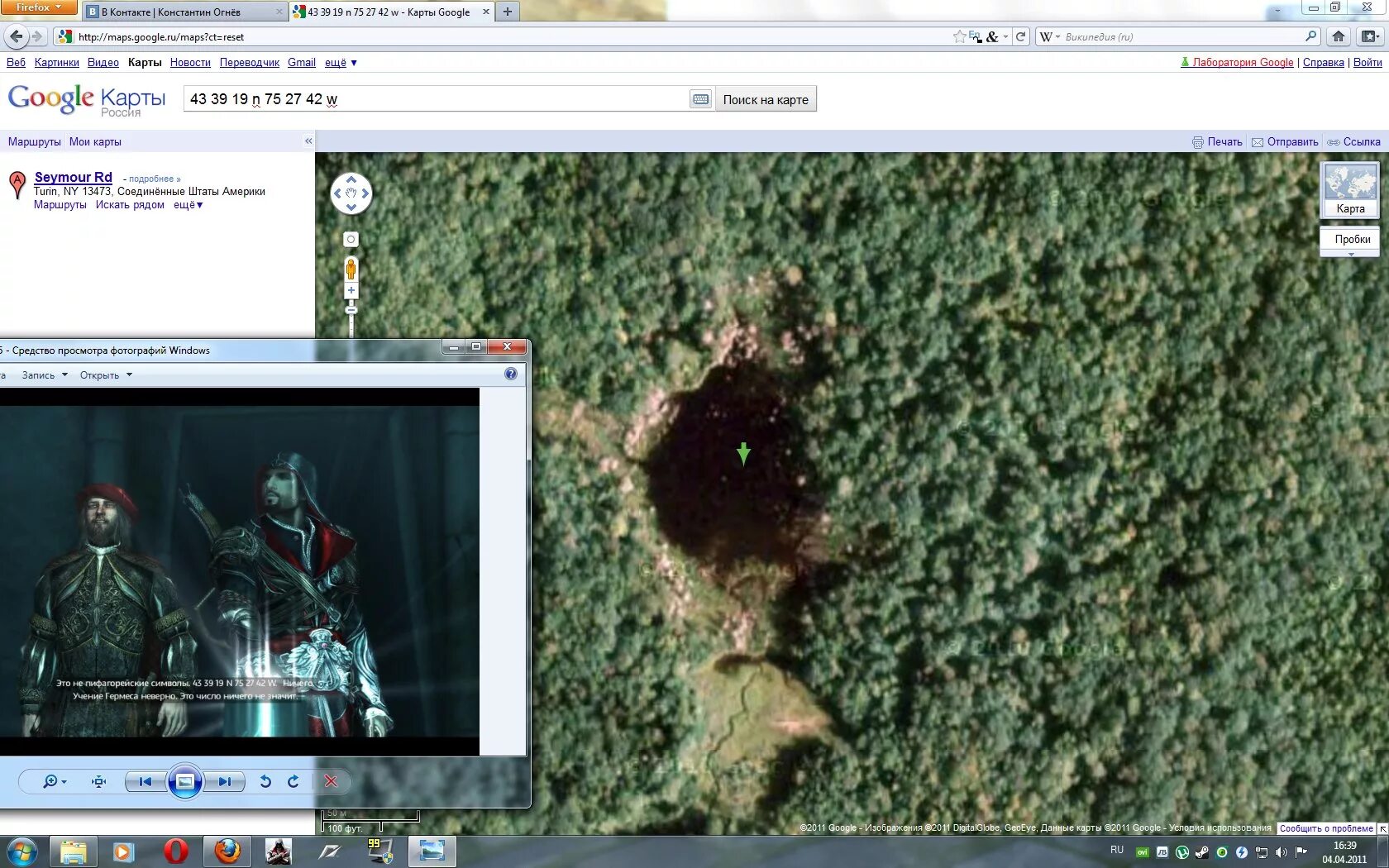
Task: Rotate photo clockwise
Action: [294, 781]
